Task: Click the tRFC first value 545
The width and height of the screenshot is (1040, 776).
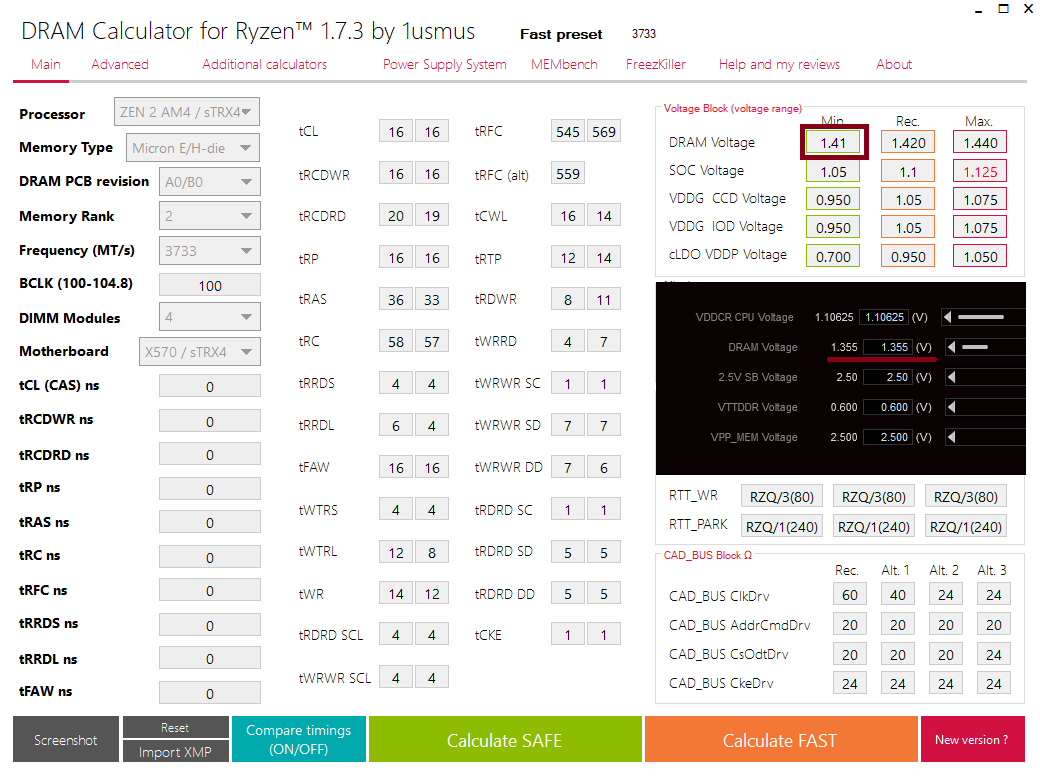Action: 568,131
